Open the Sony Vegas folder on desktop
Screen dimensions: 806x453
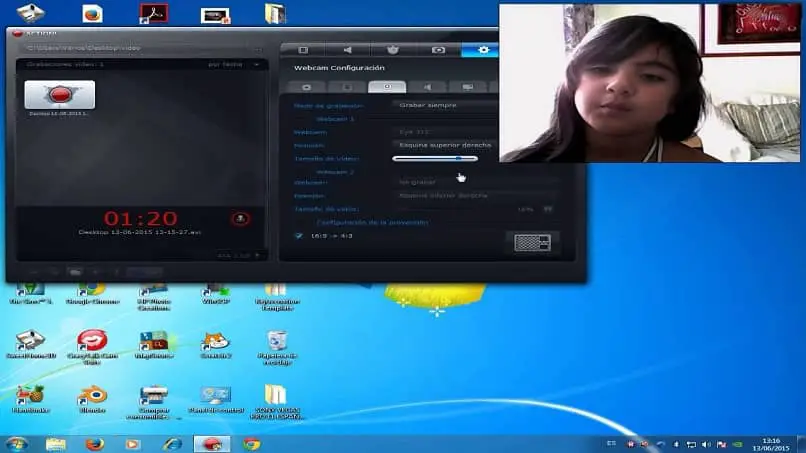click(x=276, y=402)
